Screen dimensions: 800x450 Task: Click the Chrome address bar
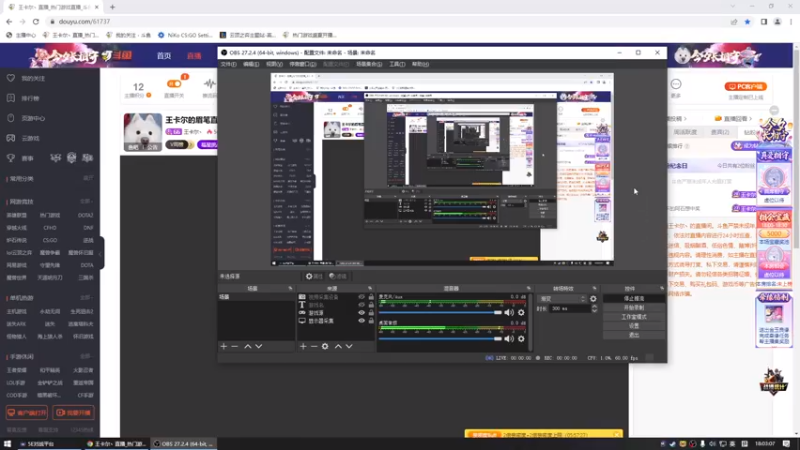pyautogui.click(x=388, y=21)
